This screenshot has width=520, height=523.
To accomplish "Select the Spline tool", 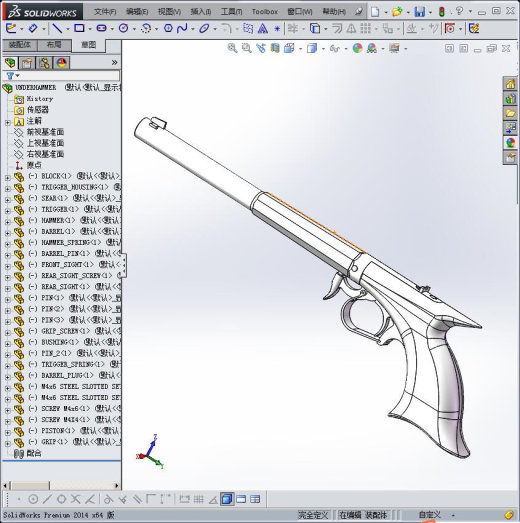I will pos(182,28).
